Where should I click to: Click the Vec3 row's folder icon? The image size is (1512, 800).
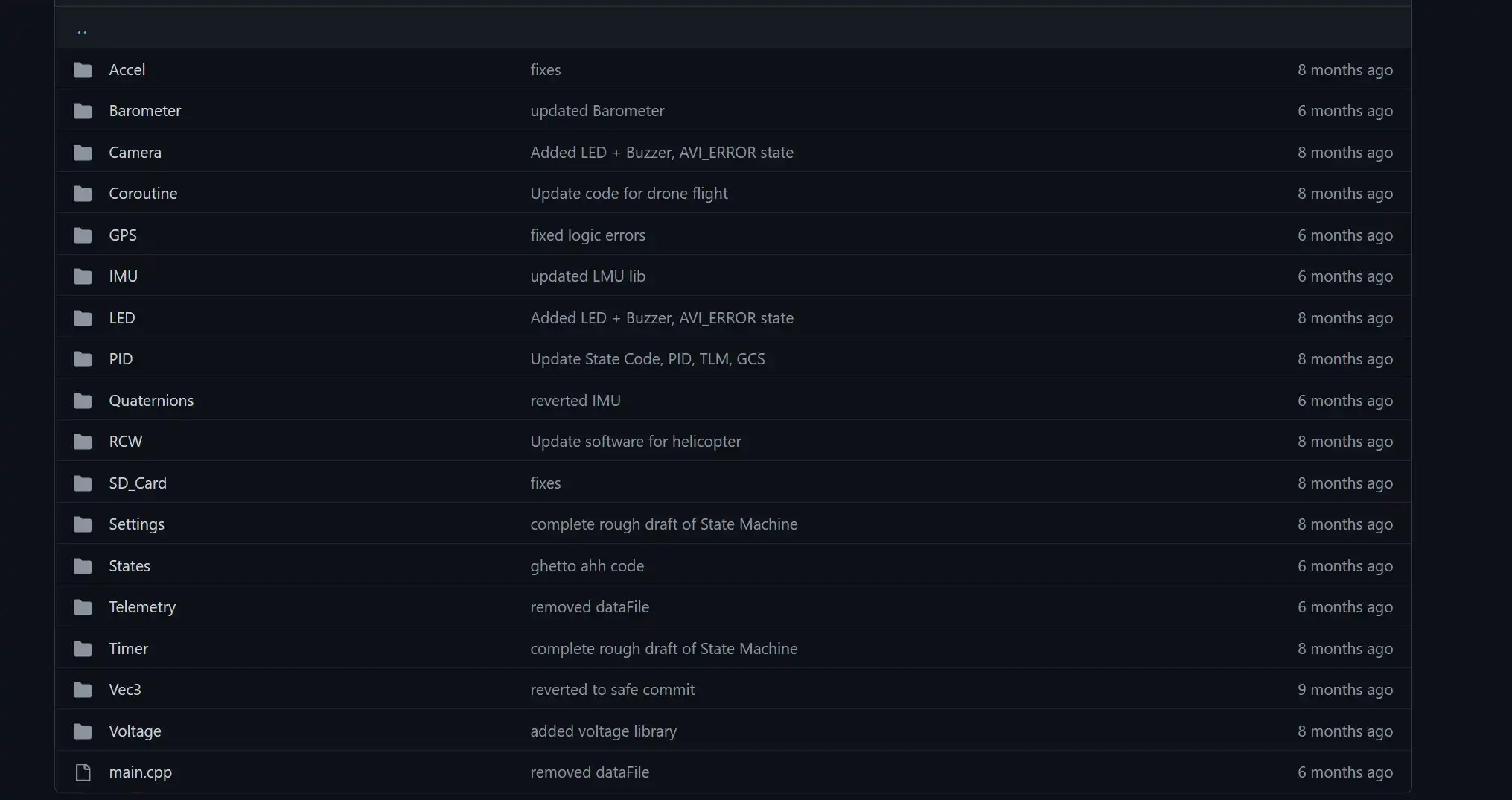[x=83, y=690]
